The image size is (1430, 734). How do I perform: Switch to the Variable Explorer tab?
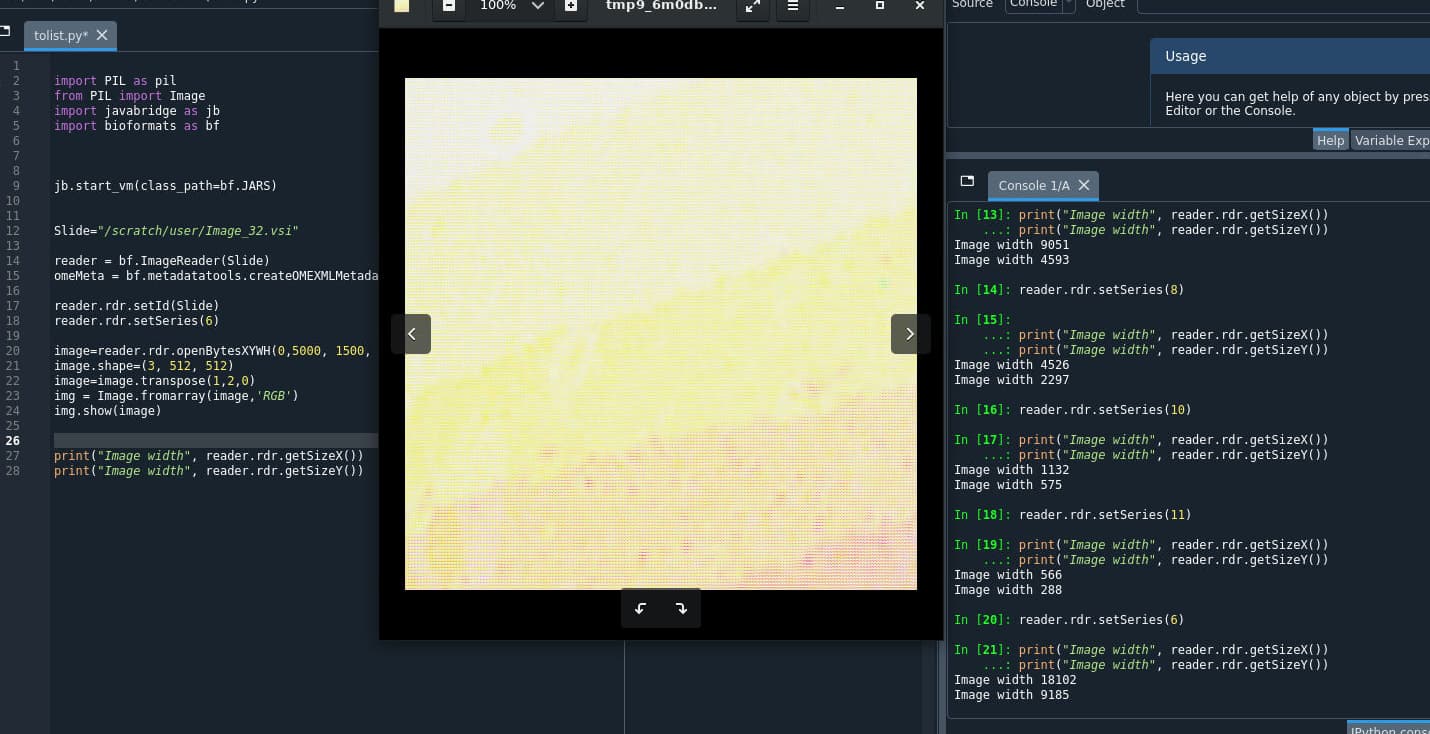coord(1391,141)
